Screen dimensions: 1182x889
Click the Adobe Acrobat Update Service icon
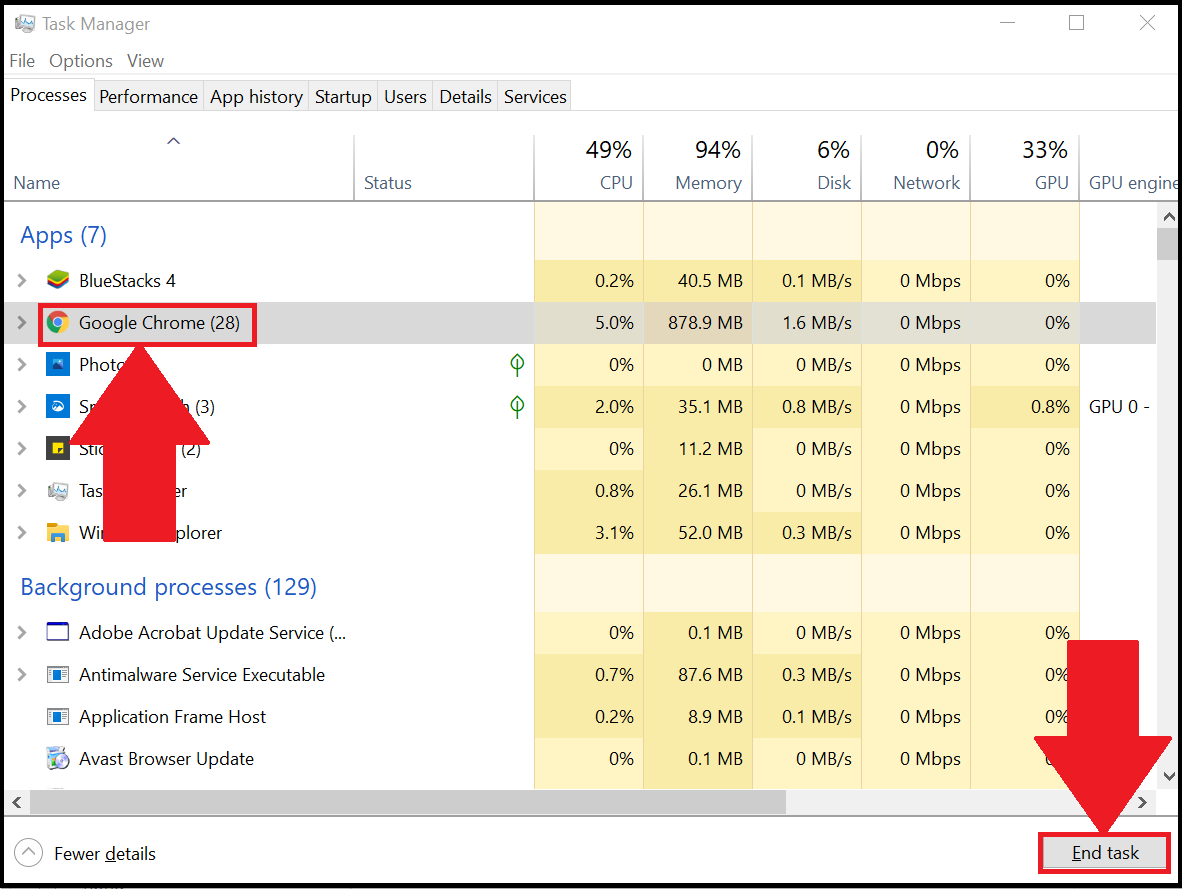(x=58, y=633)
